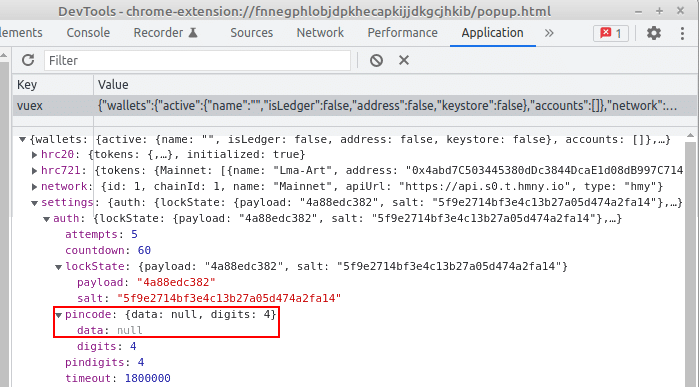Image resolution: width=699 pixels, height=387 pixels.
Task: Click the timeout: 1800000 property
Action: pyautogui.click(x=118, y=379)
